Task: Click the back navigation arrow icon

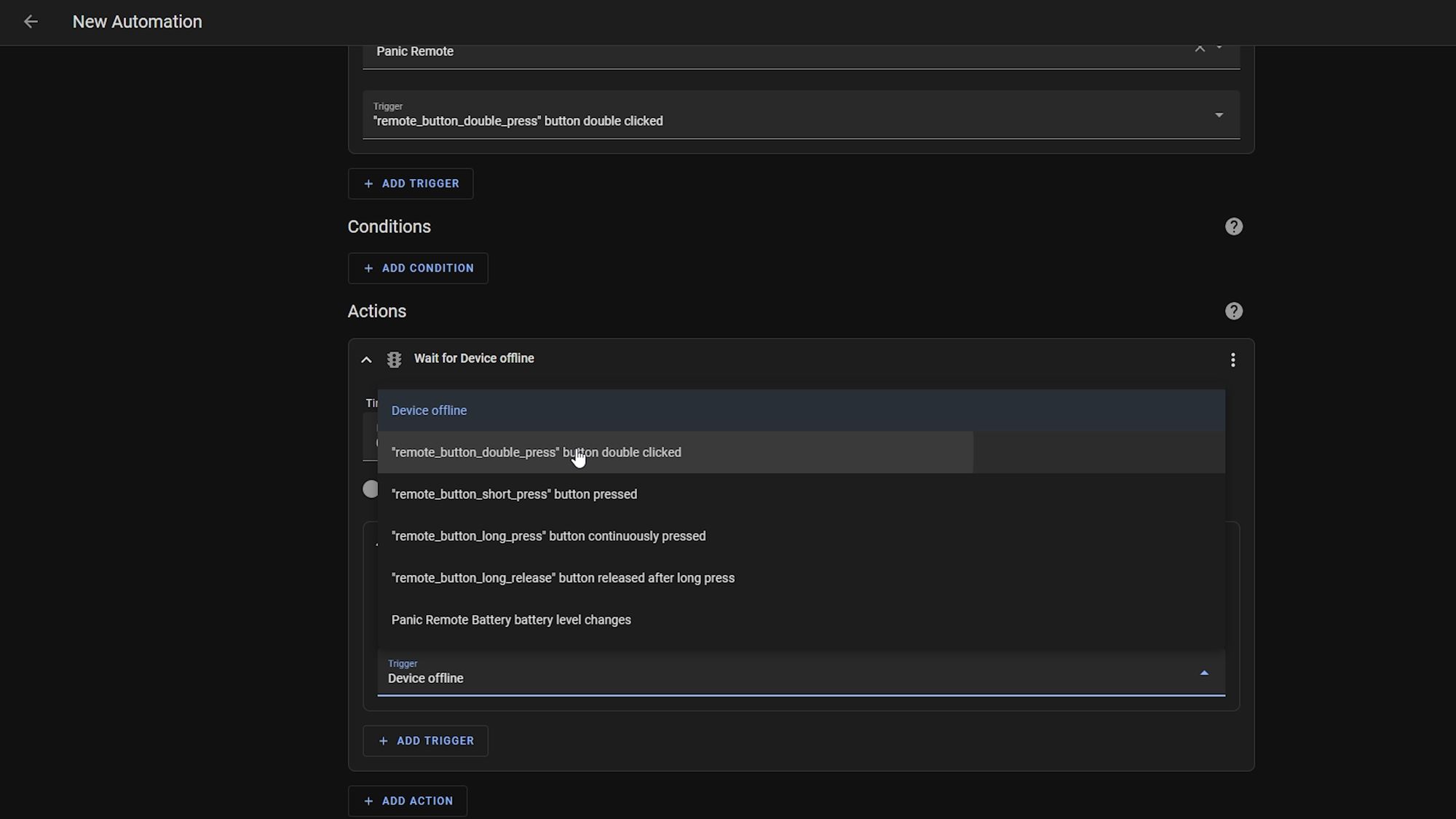Action: (30, 21)
